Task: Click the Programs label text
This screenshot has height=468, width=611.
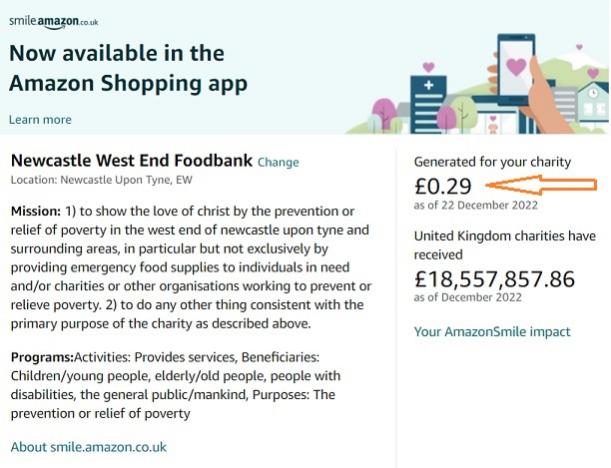Action: (x=44, y=358)
